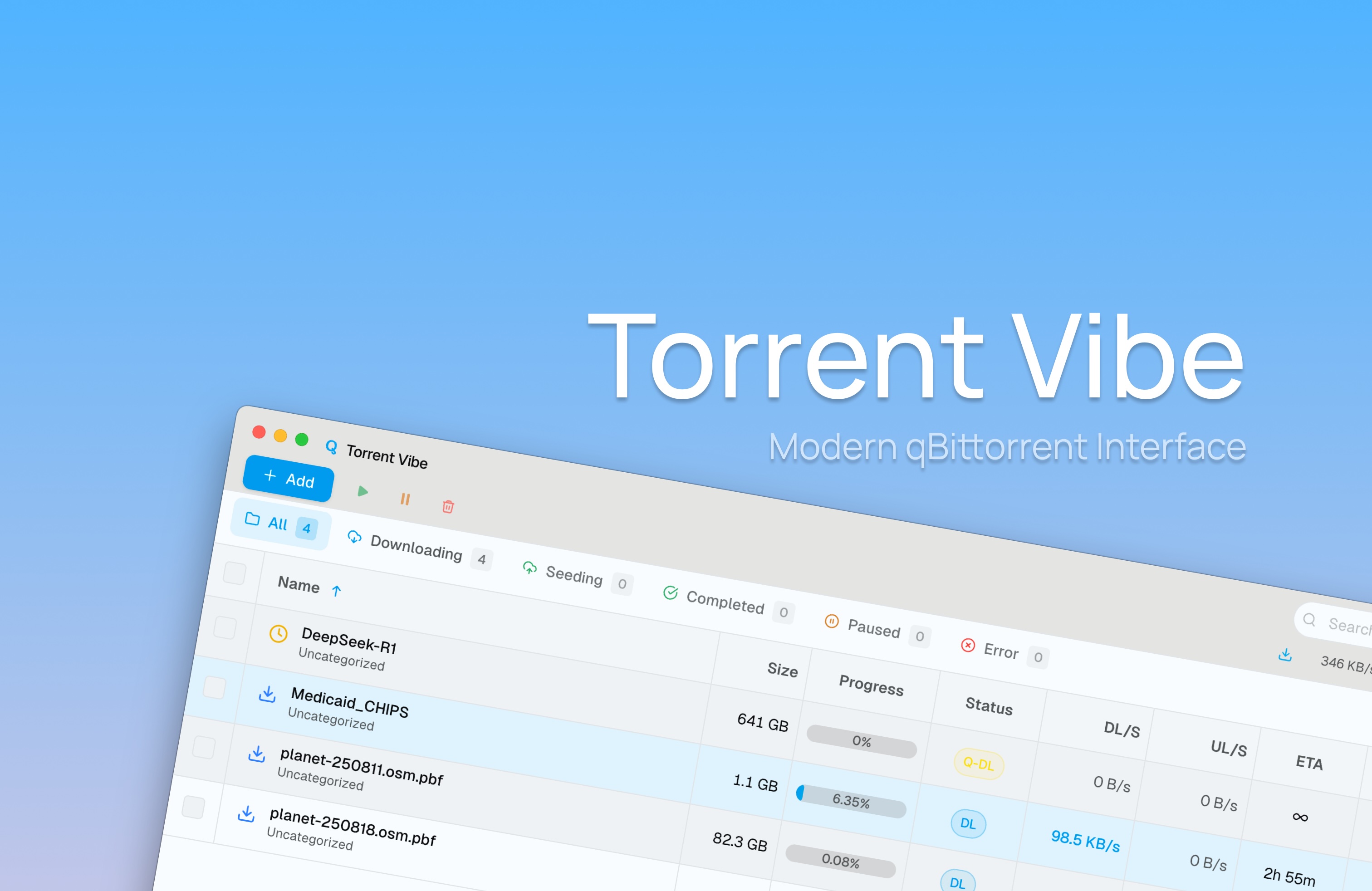Check the planet-250811.osm.pbf row checkbox
Screen dimensions: 1372x891
coord(204,747)
